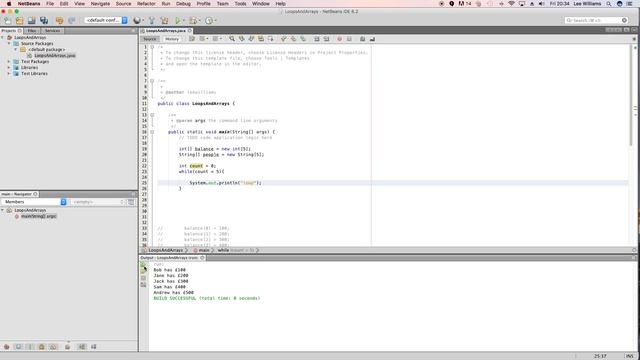This screenshot has width=640, height=360.
Task: Click macOS Spotlight search icon
Action: pyautogui.click(x=609, y=4)
